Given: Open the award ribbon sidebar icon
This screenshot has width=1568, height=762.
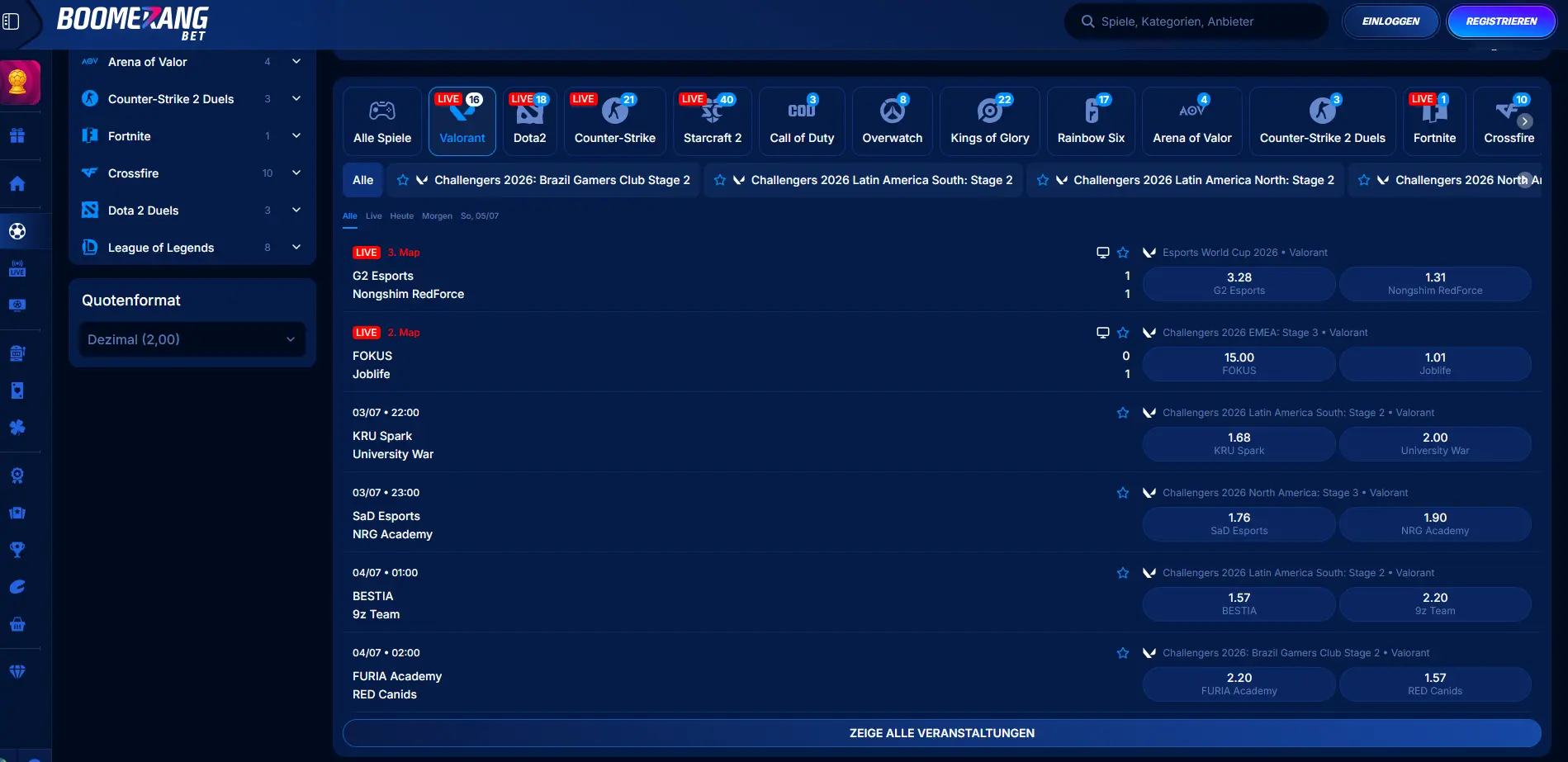Looking at the screenshot, I should pos(17,476).
